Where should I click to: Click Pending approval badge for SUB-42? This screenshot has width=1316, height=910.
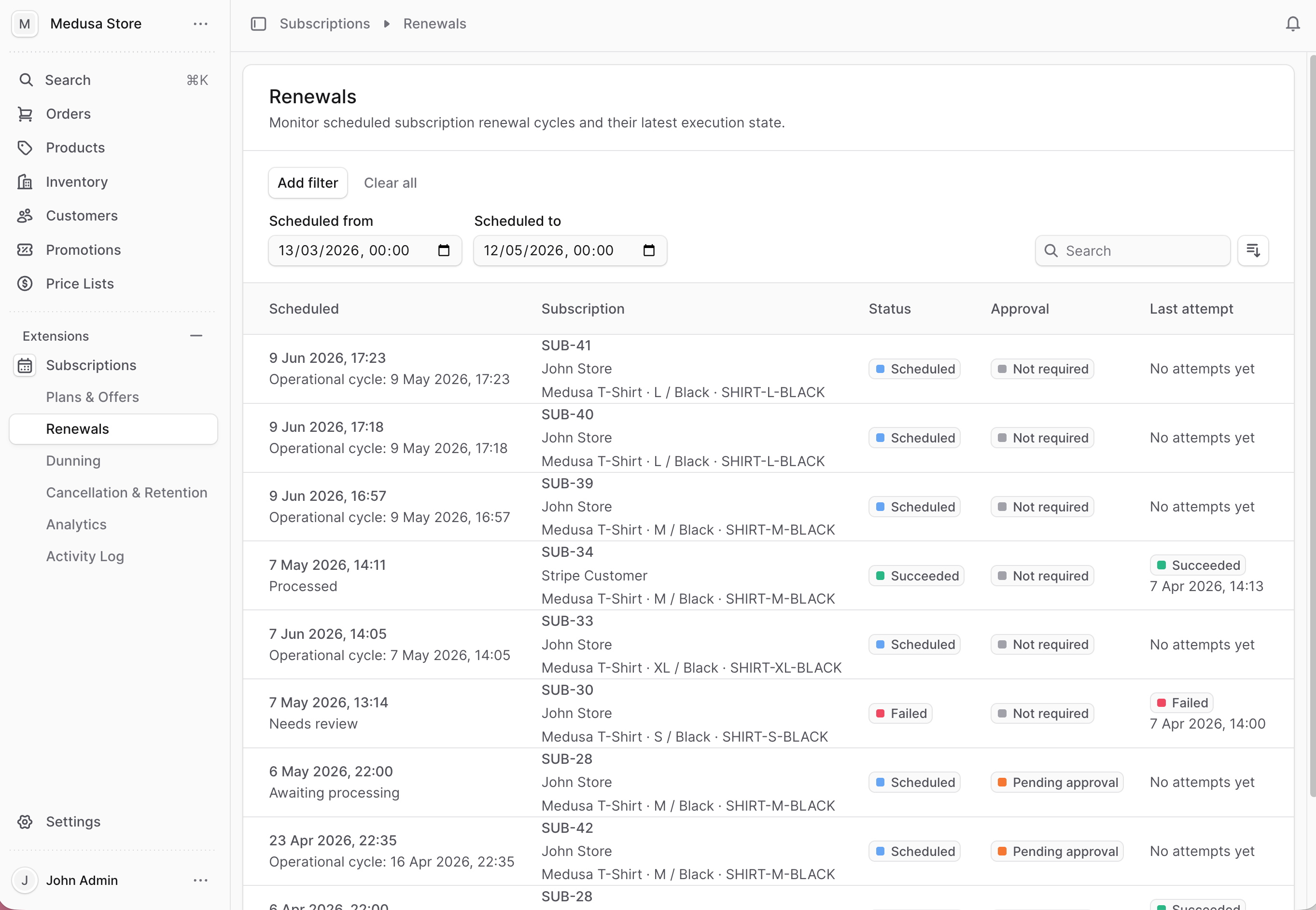point(1056,852)
